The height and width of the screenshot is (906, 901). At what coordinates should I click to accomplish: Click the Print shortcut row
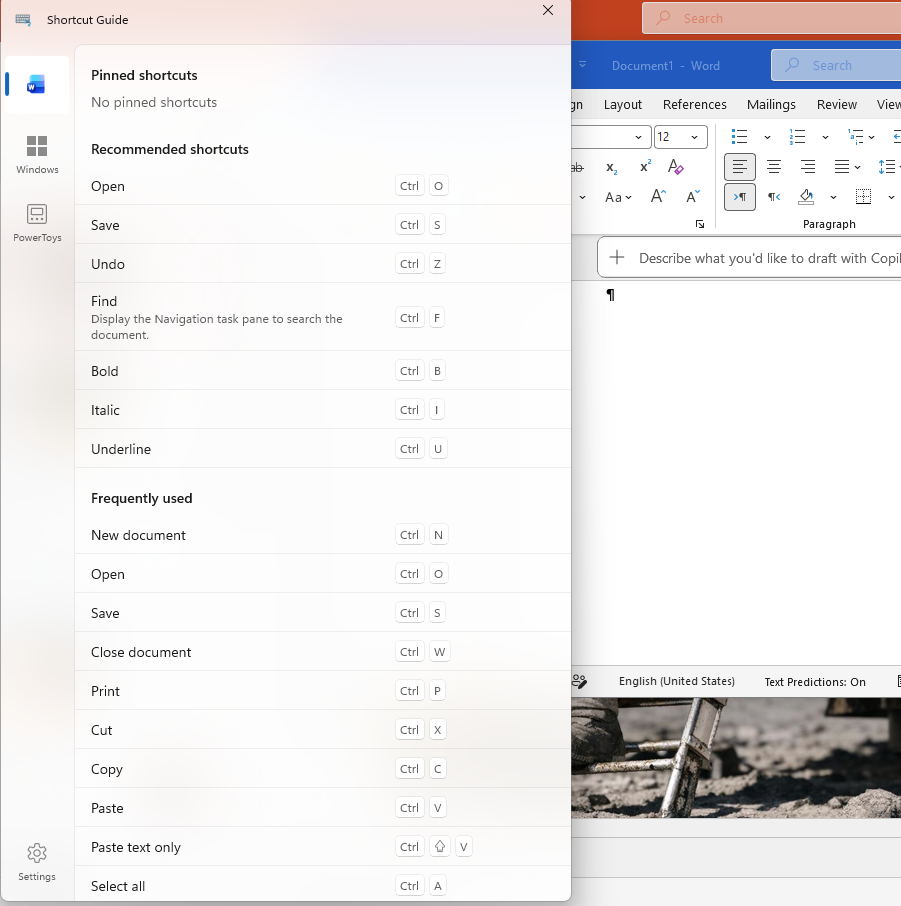(x=322, y=690)
